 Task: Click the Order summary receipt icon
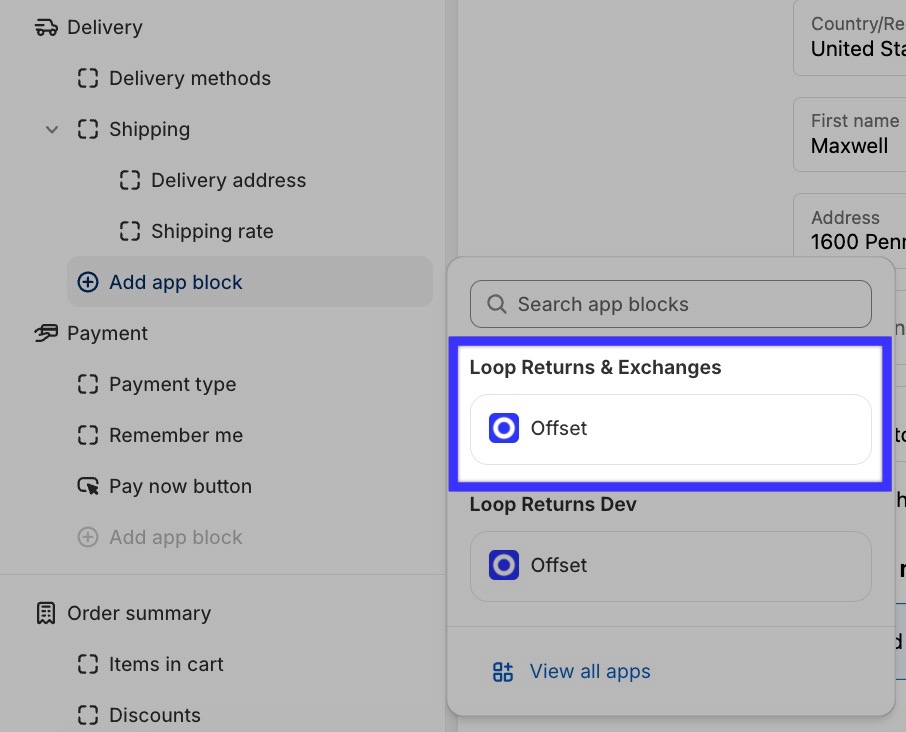coord(46,613)
